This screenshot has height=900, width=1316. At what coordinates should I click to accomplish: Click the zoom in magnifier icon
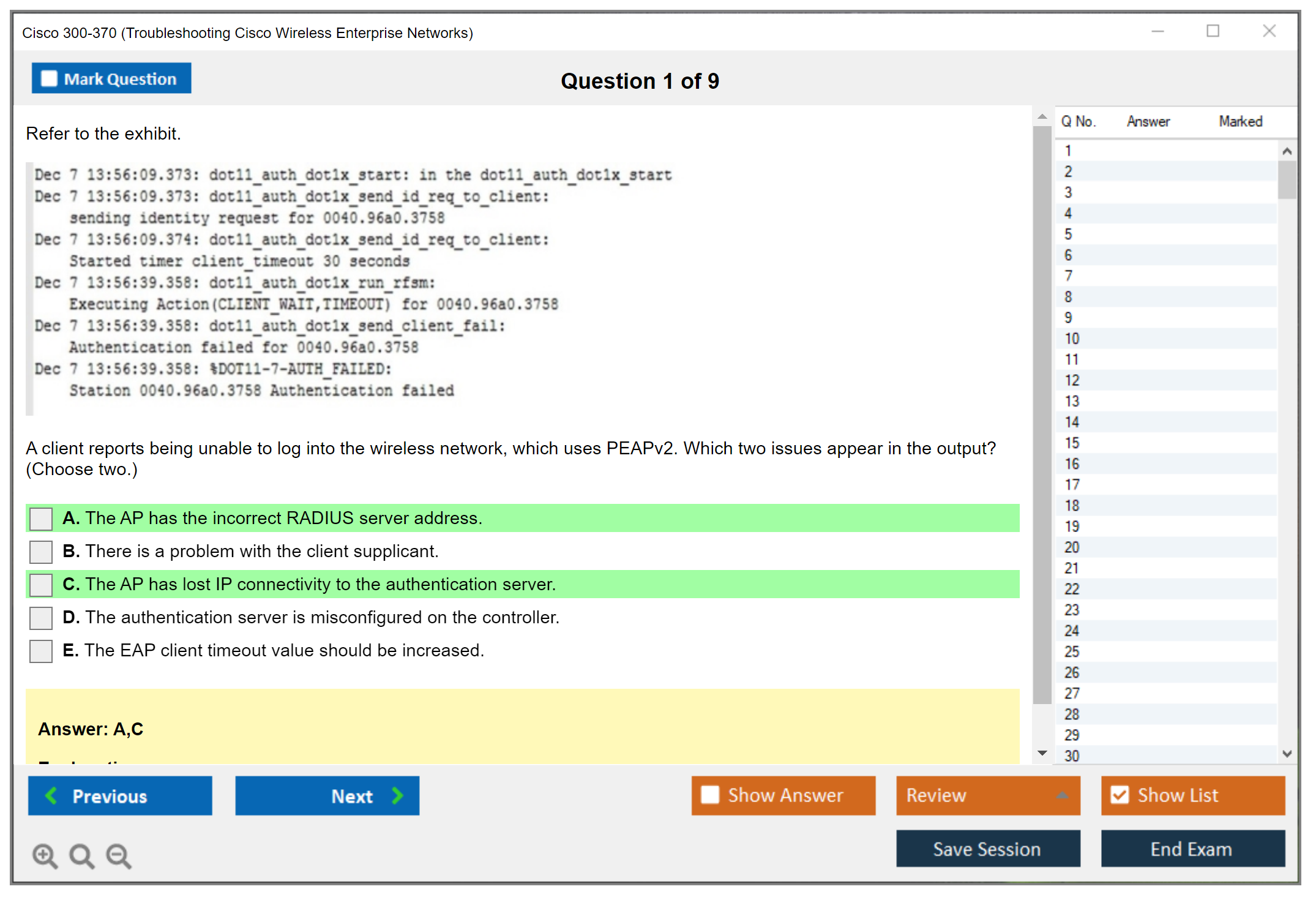[45, 855]
